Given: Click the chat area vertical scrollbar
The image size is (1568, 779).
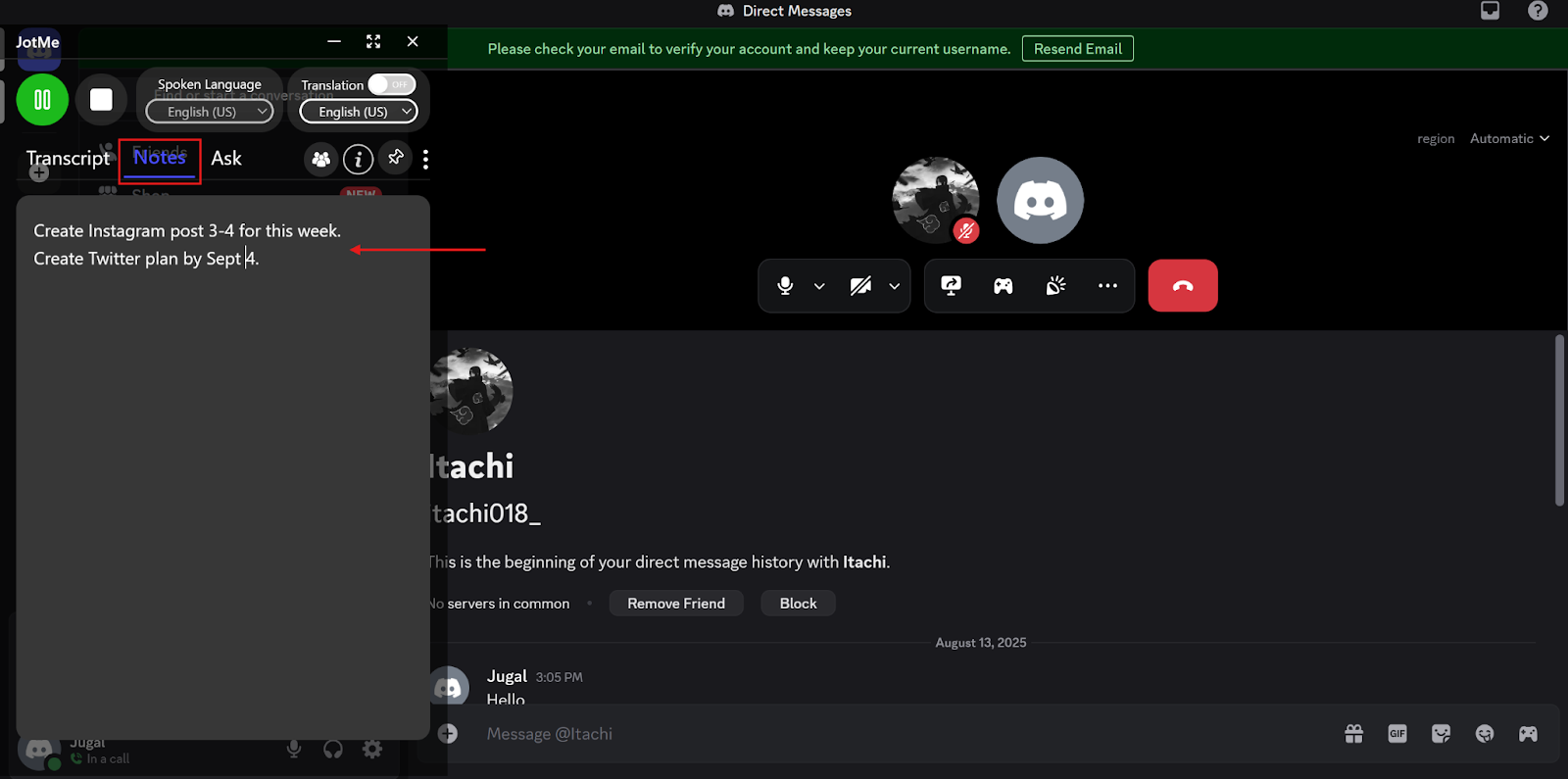Looking at the screenshot, I should pyautogui.click(x=1559, y=420).
